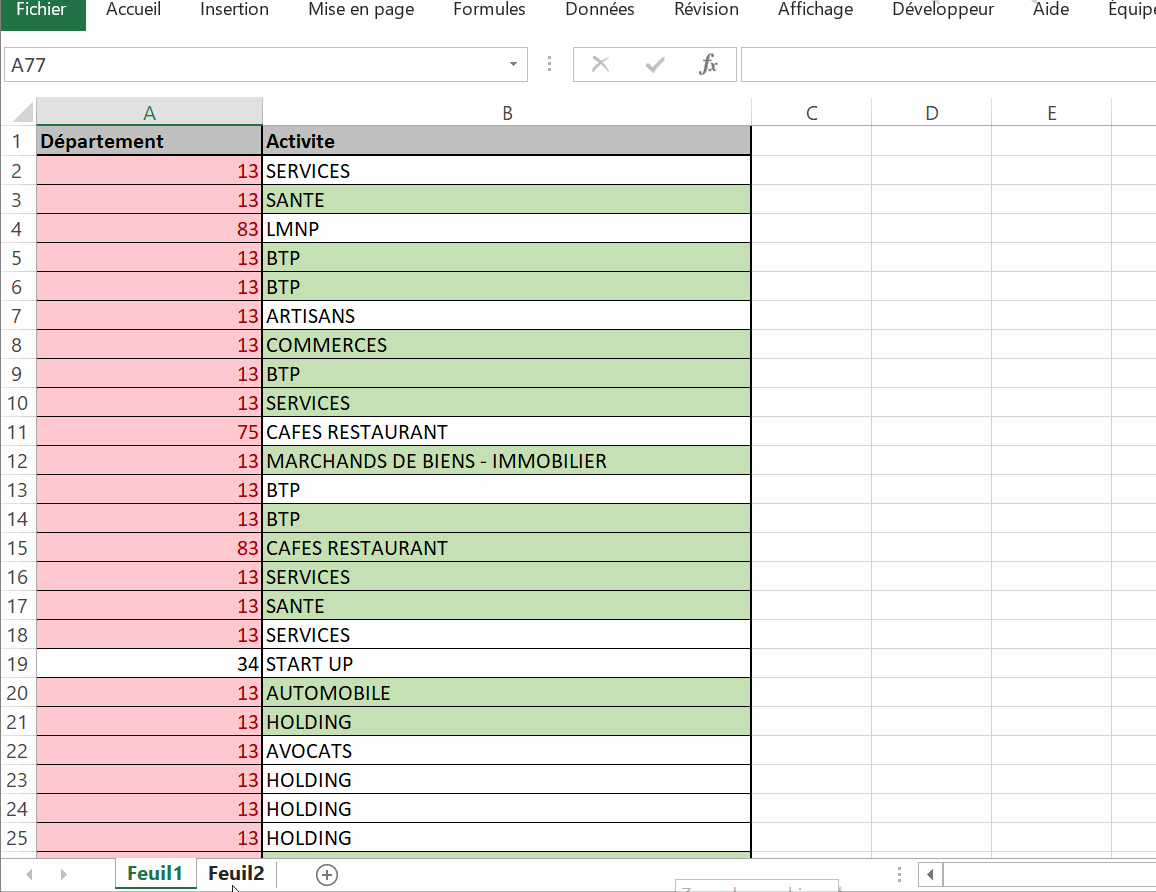Switch to the Accueil ribbon tab
1156x892 pixels.
[133, 10]
